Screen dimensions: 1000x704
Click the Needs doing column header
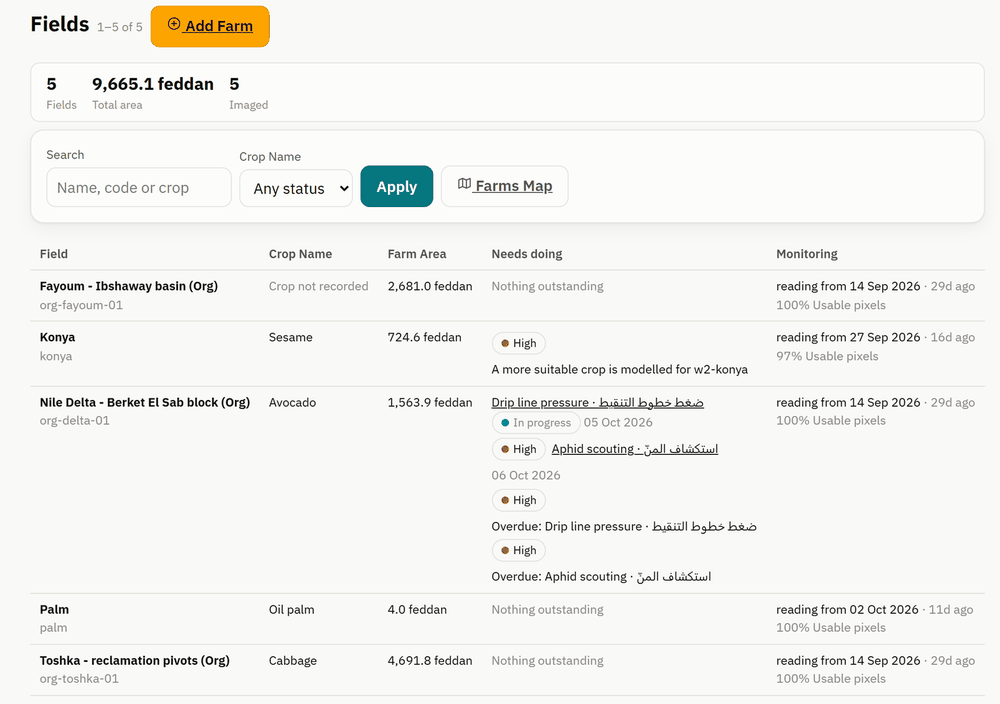[527, 254]
